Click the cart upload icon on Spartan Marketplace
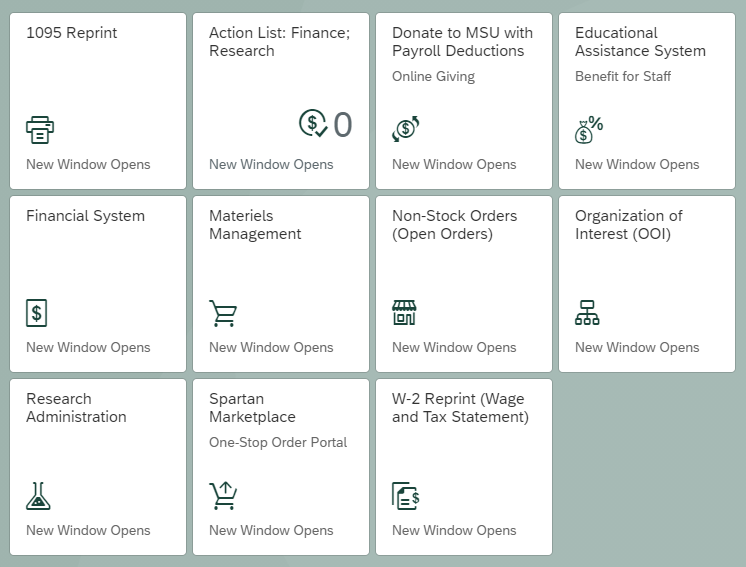Image resolution: width=746 pixels, height=567 pixels. 223,496
